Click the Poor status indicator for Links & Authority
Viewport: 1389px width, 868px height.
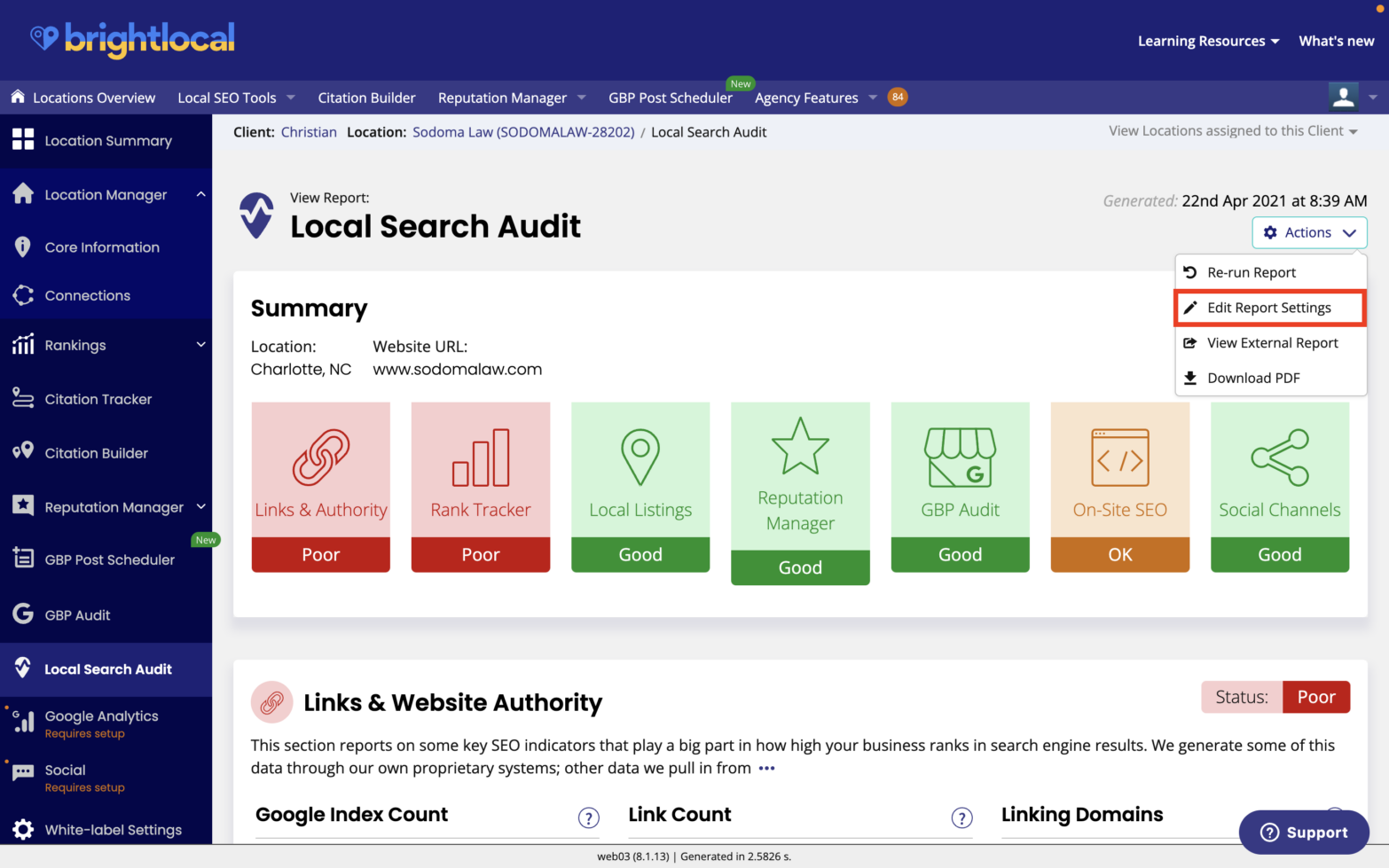(x=320, y=553)
